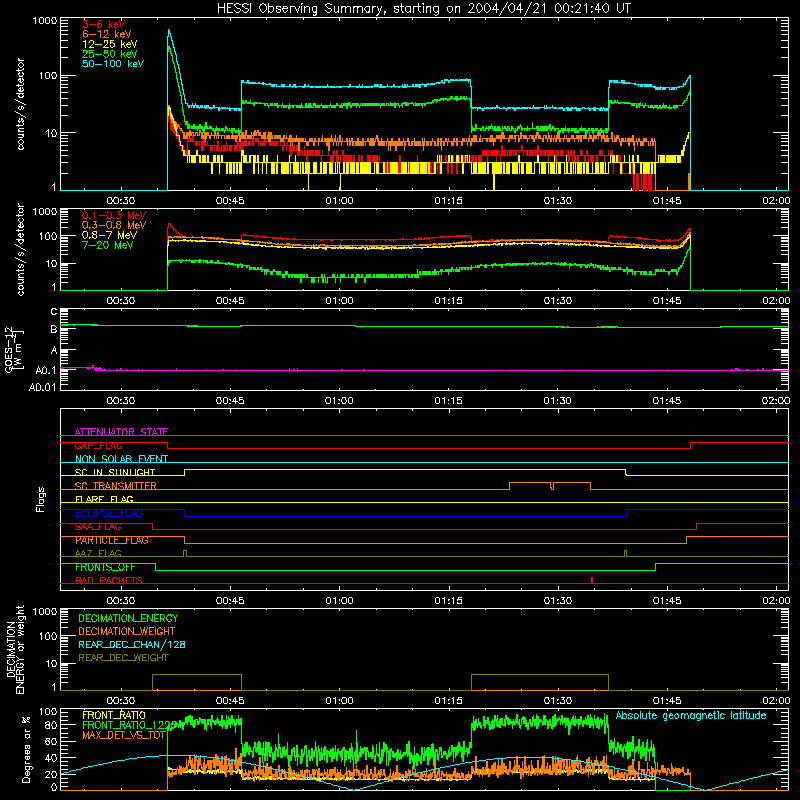This screenshot has height=800, width=800.
Task: Click the HESSI Observing Summary title
Action: coord(424,8)
